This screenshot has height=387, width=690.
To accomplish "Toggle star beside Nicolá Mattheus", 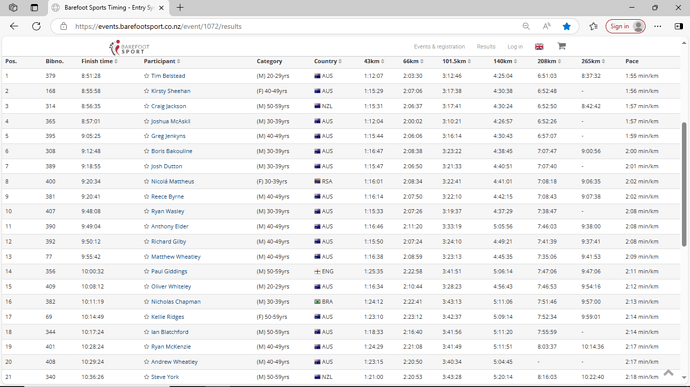I will pos(147,181).
